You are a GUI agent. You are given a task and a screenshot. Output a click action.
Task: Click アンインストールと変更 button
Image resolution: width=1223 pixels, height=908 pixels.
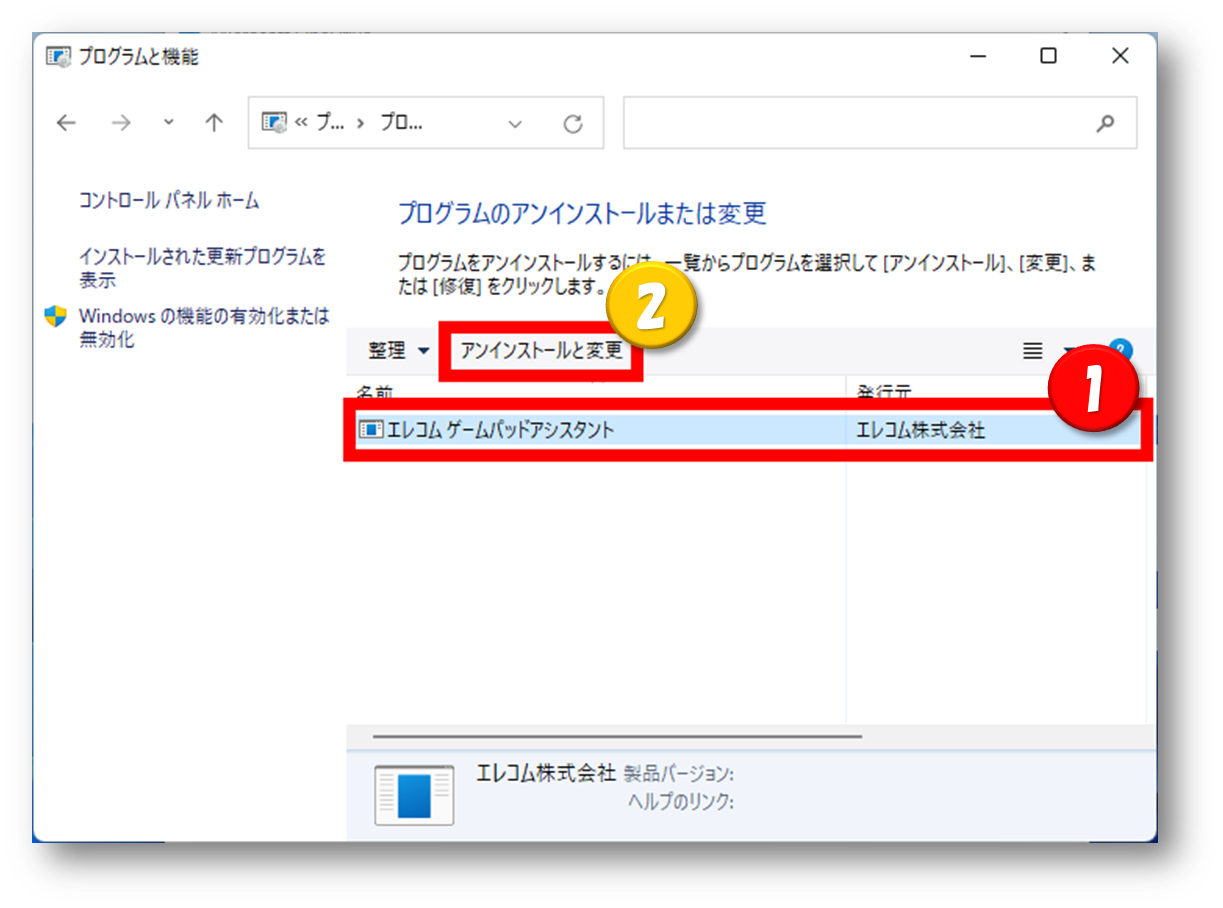pos(541,351)
